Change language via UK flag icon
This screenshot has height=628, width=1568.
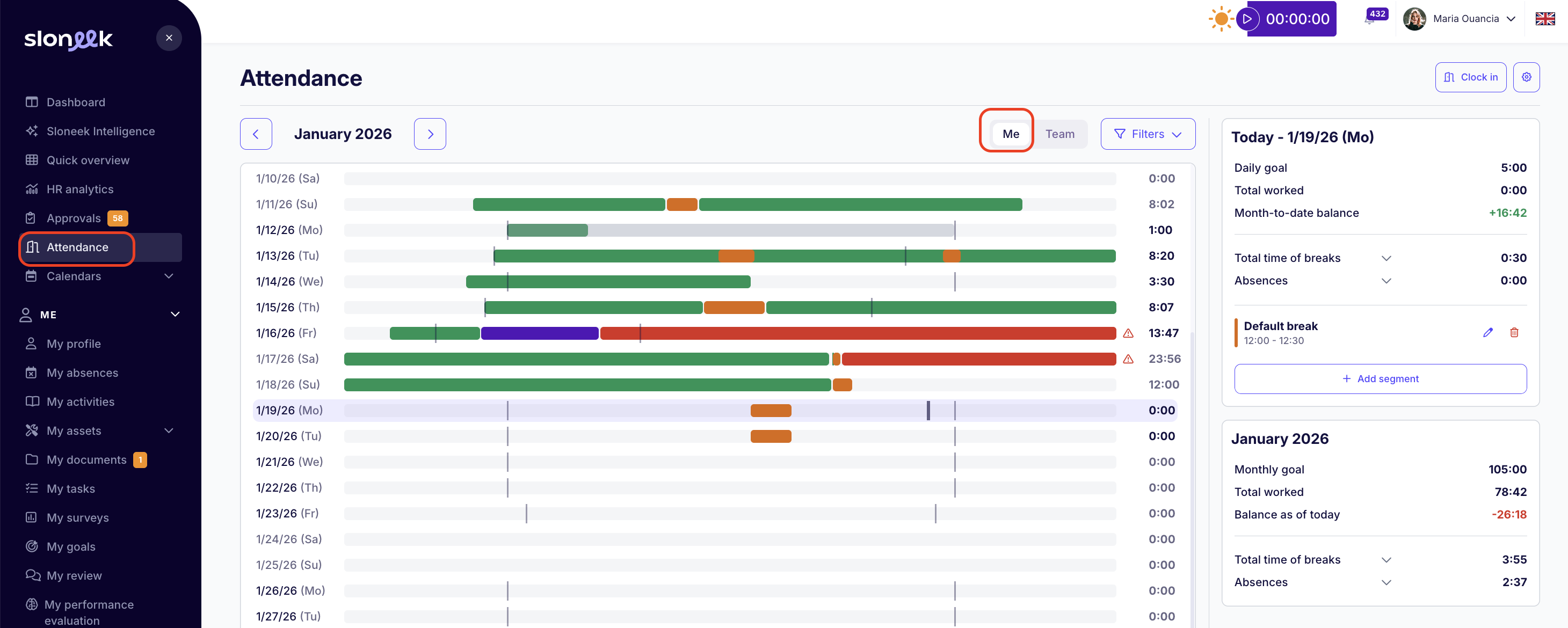pos(1544,19)
